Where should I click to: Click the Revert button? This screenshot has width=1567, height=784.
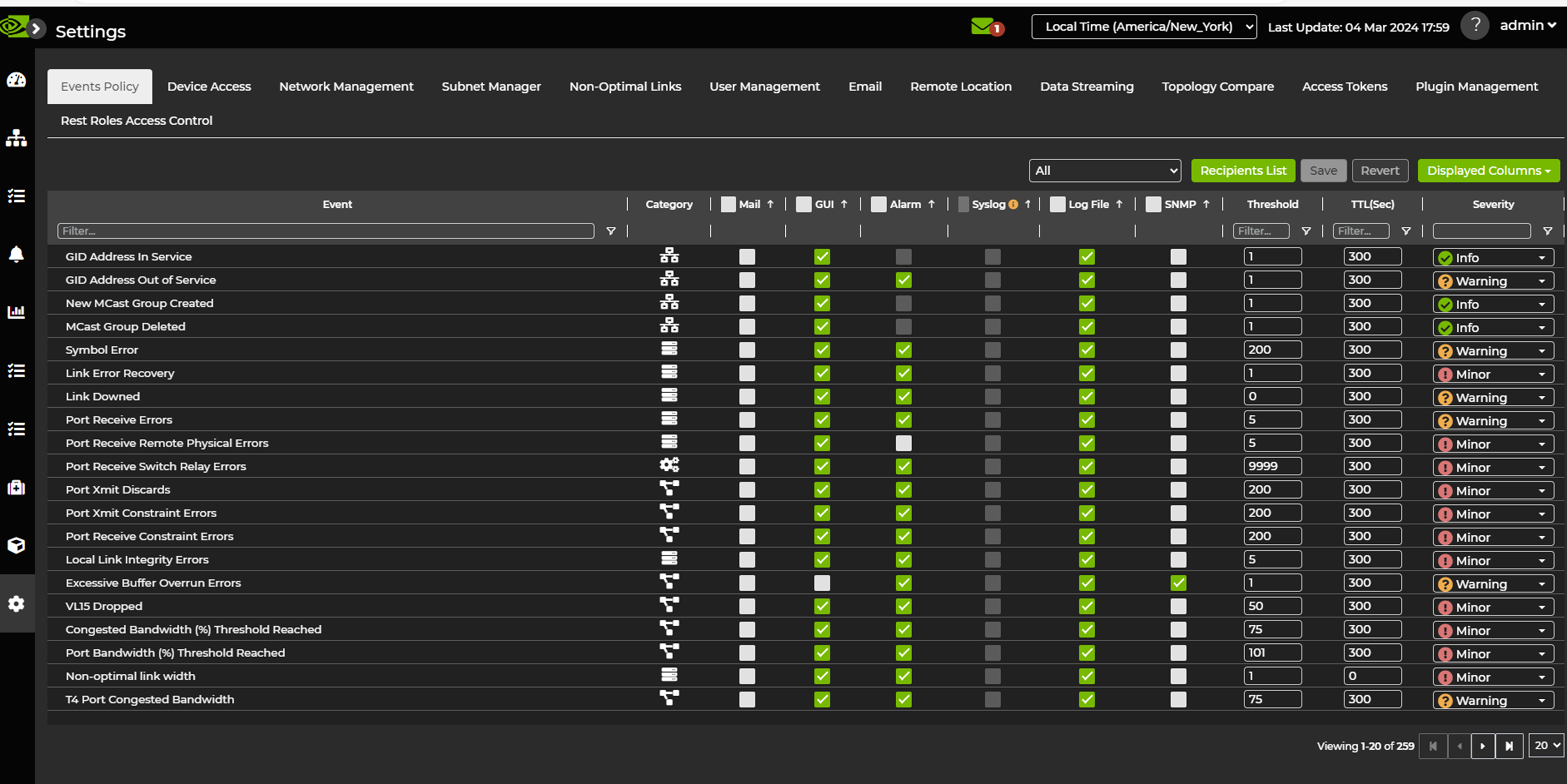(1379, 171)
